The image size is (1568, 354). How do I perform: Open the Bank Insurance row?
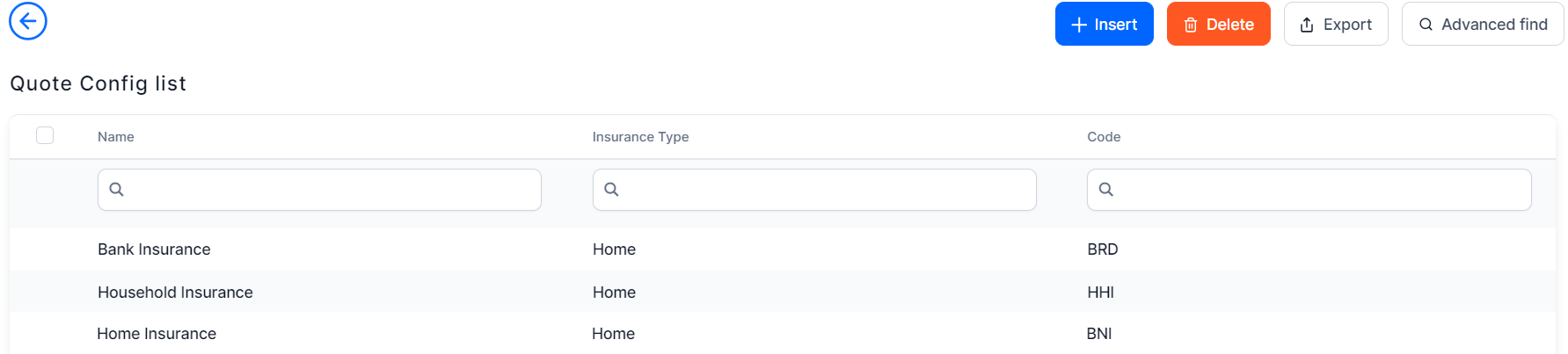click(154, 249)
